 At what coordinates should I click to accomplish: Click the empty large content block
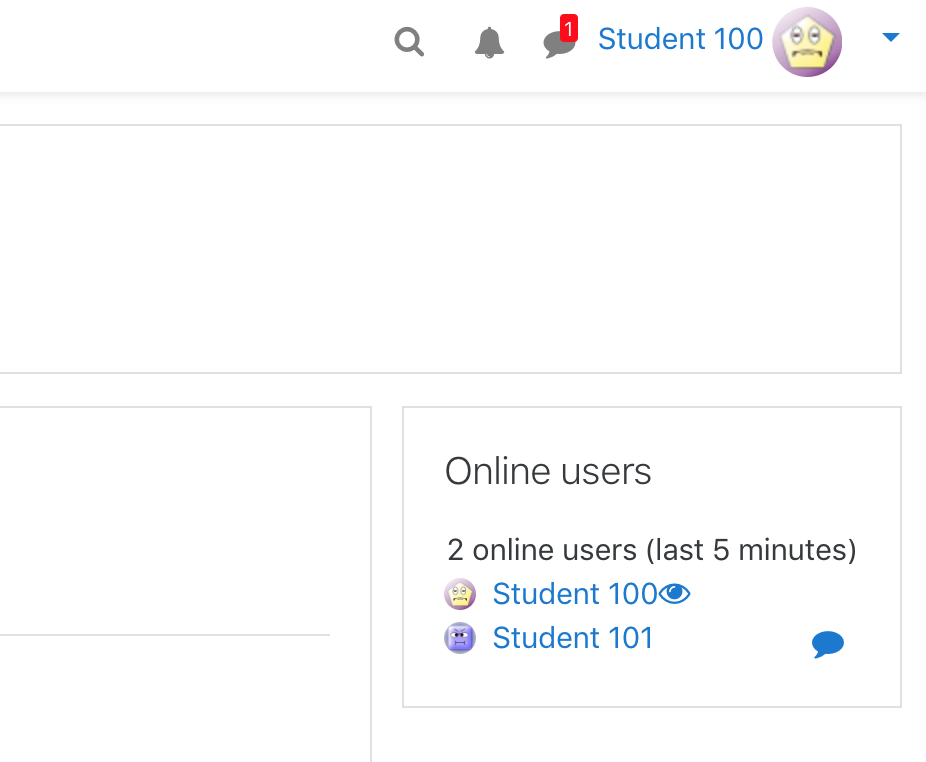coord(450,249)
